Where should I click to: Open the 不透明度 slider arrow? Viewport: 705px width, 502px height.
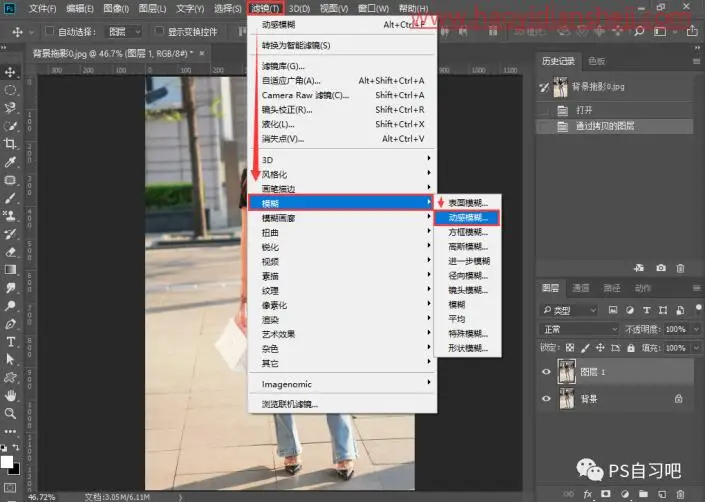696,329
